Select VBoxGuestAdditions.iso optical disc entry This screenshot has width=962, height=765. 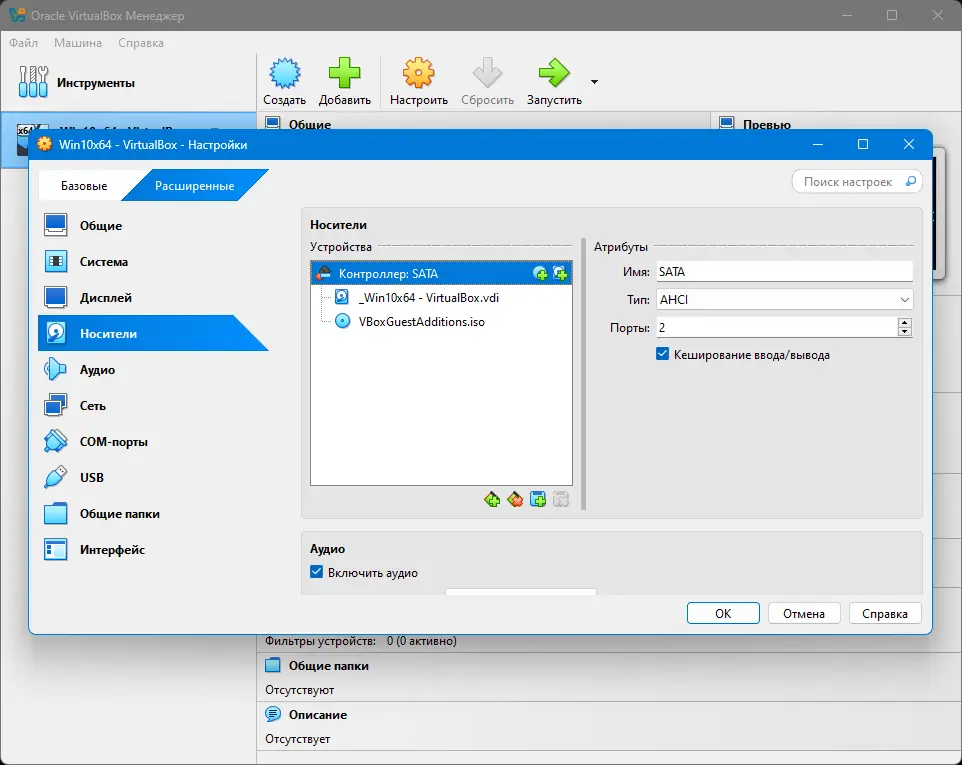421,321
